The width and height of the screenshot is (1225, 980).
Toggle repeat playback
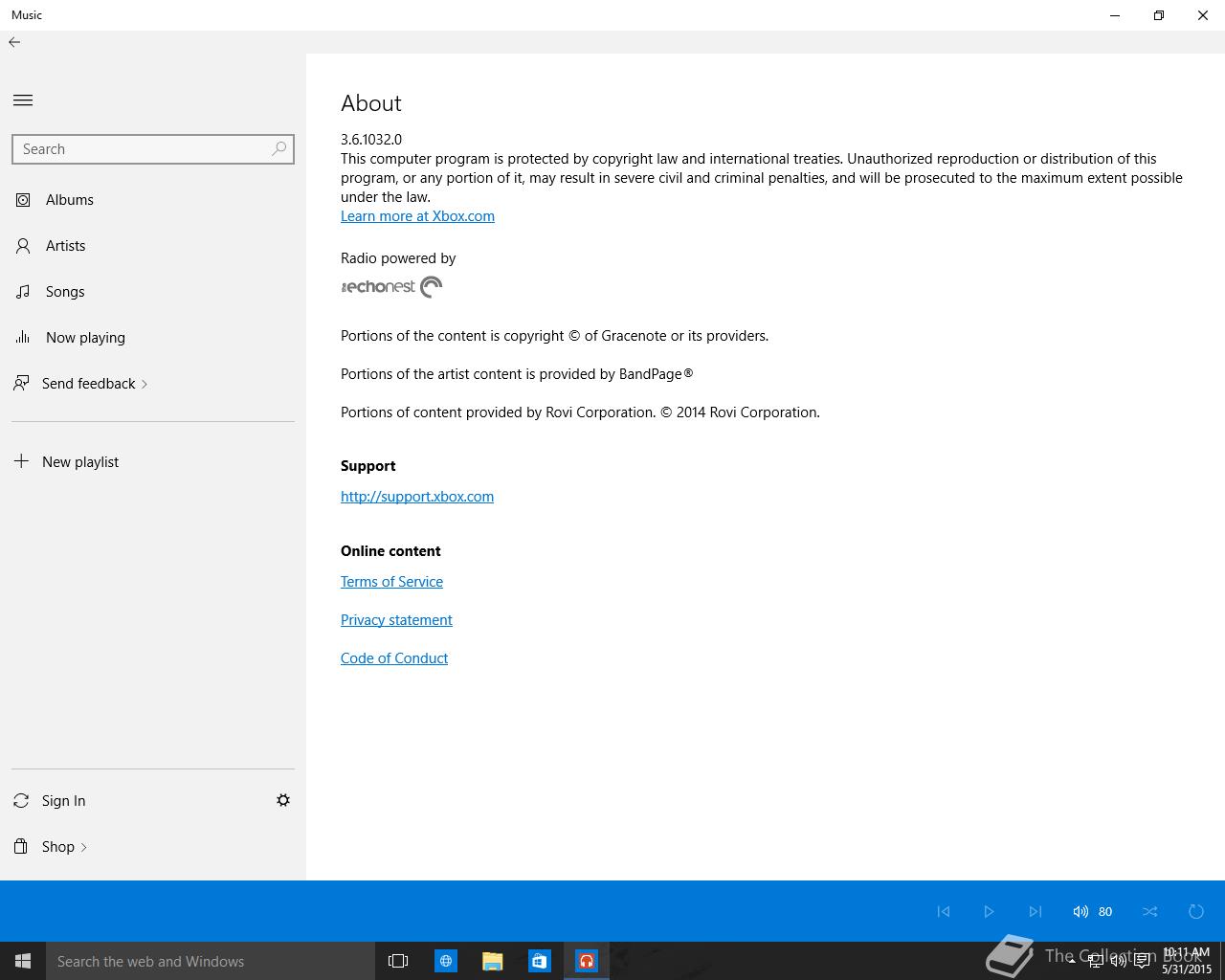[x=1196, y=911]
